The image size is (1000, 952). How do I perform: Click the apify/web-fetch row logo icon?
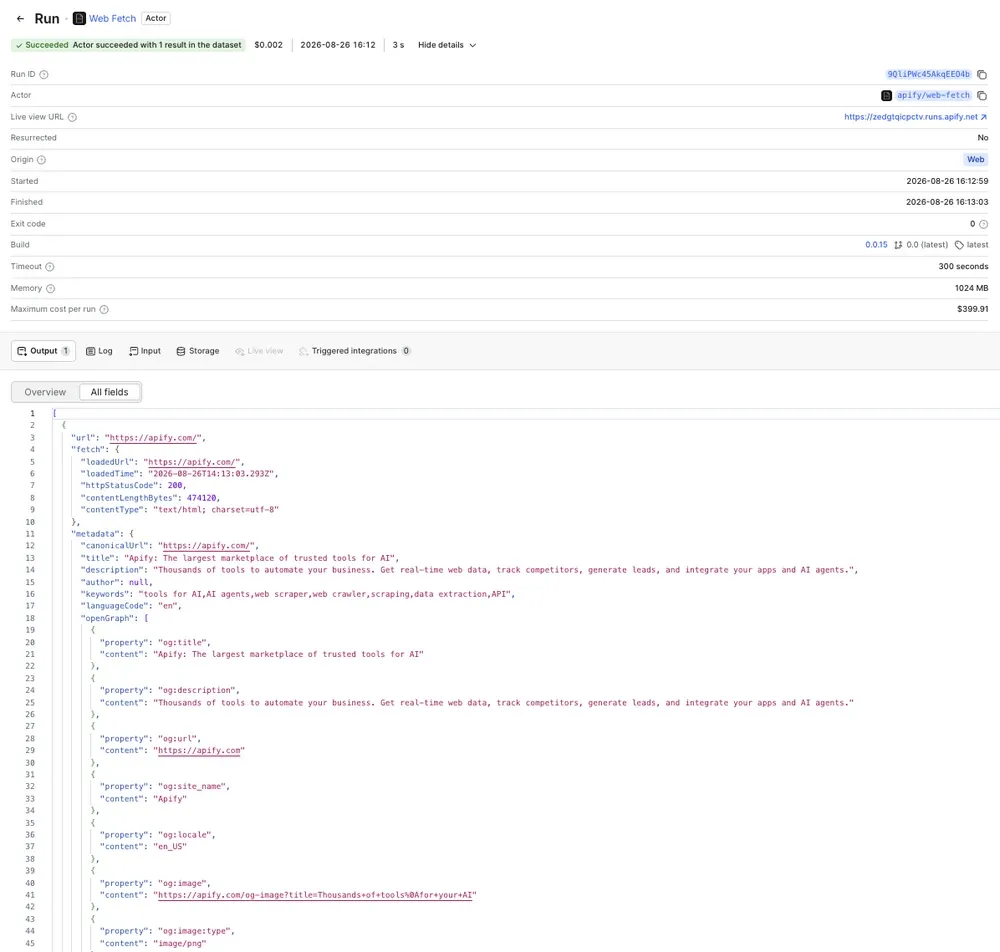[x=886, y=96]
